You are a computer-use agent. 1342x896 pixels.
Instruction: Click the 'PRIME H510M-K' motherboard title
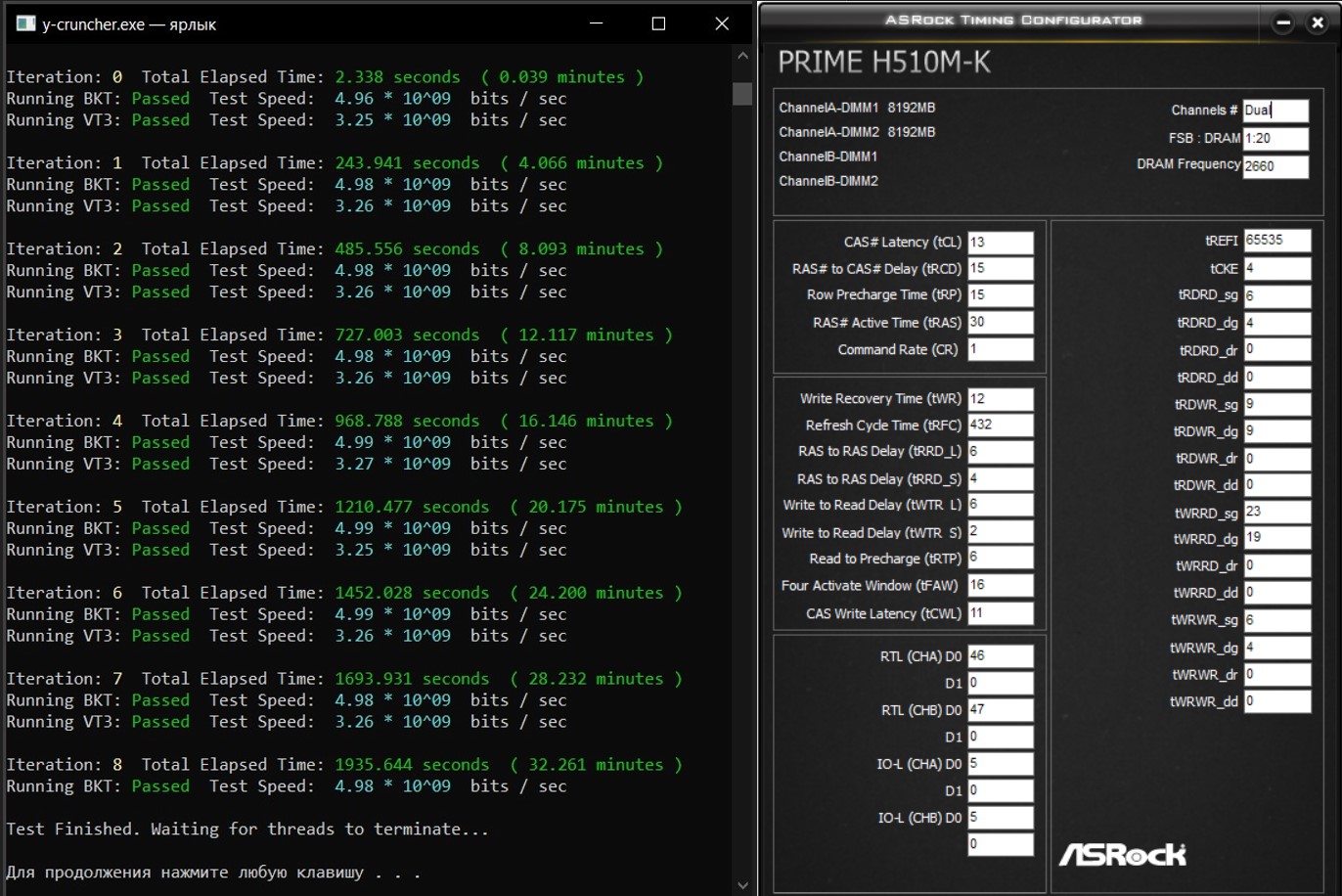[x=884, y=63]
